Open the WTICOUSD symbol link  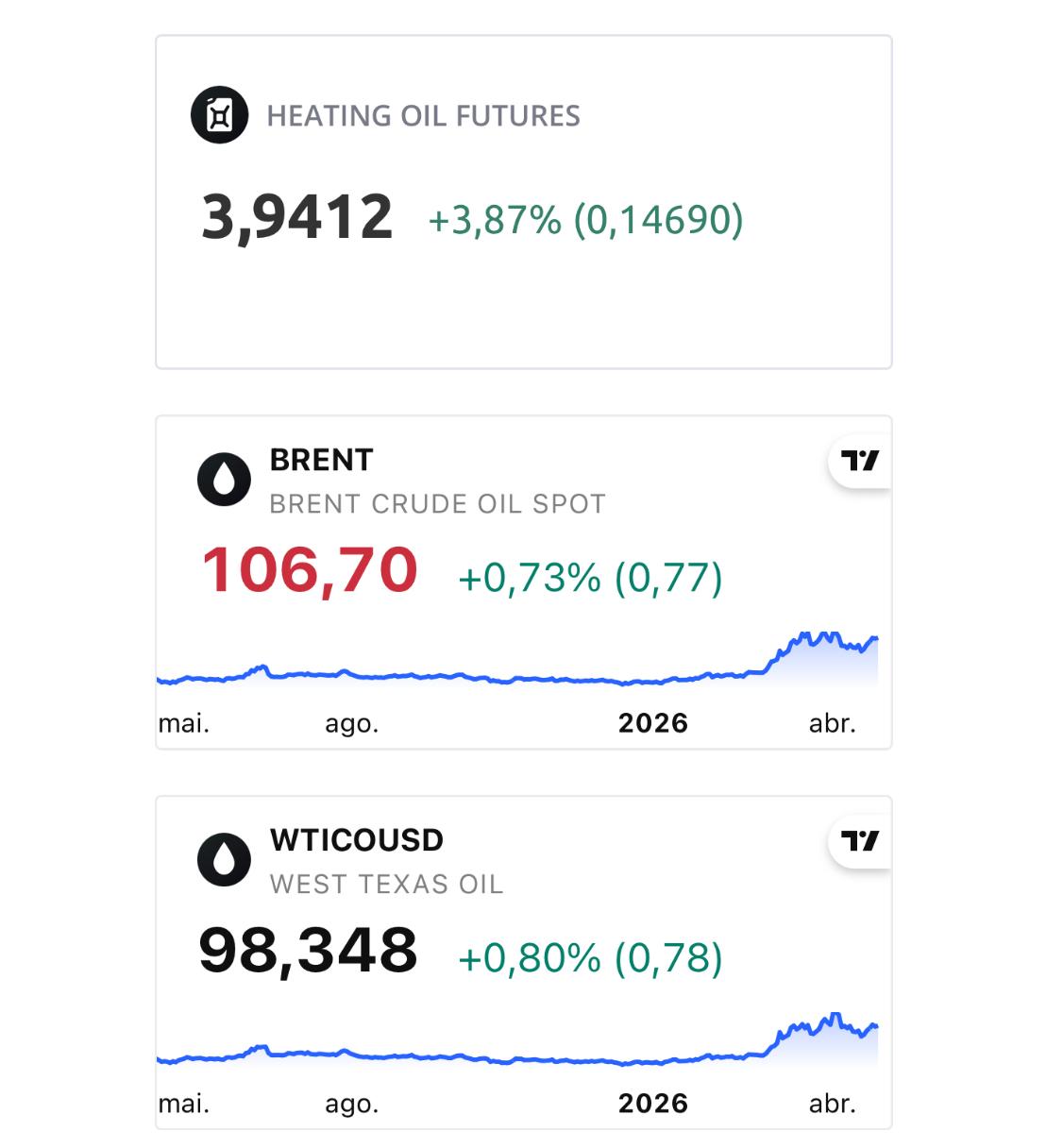pyautogui.click(x=356, y=840)
